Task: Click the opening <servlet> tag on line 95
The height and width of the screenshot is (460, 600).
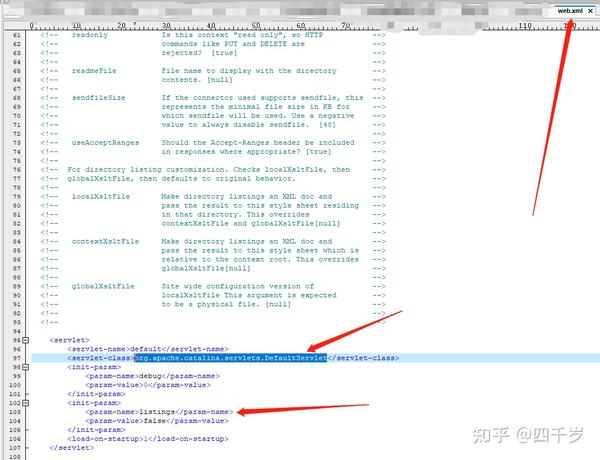Action: point(69,340)
